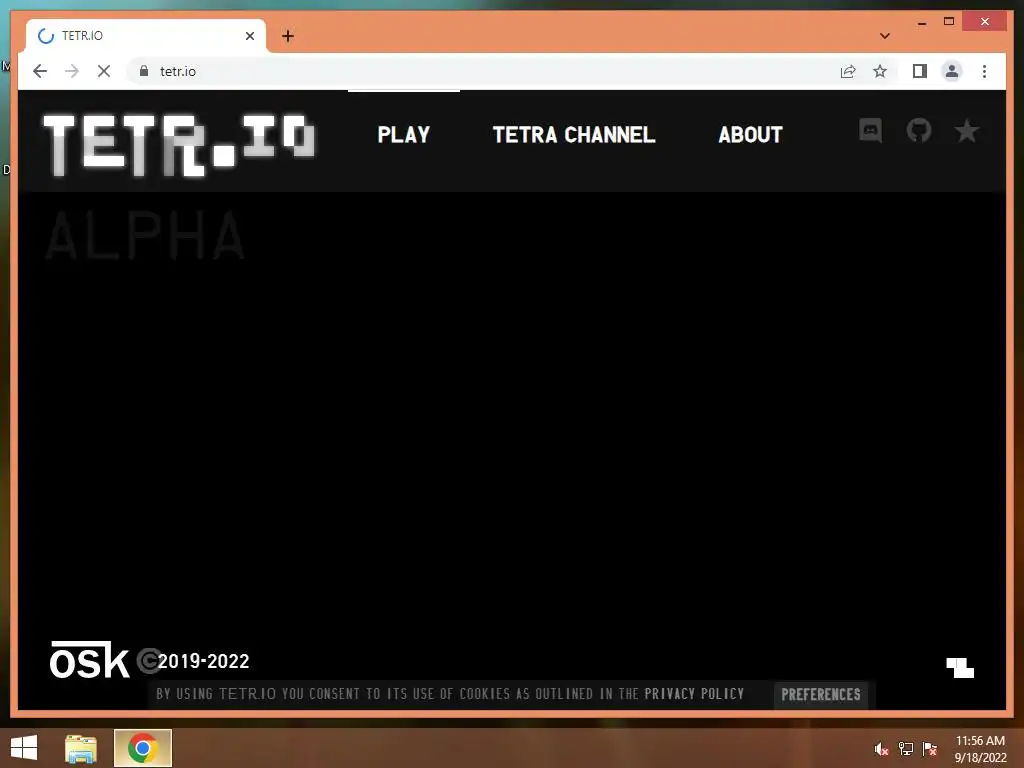
Task: Click the Chrome taskbar icon
Action: (143, 748)
